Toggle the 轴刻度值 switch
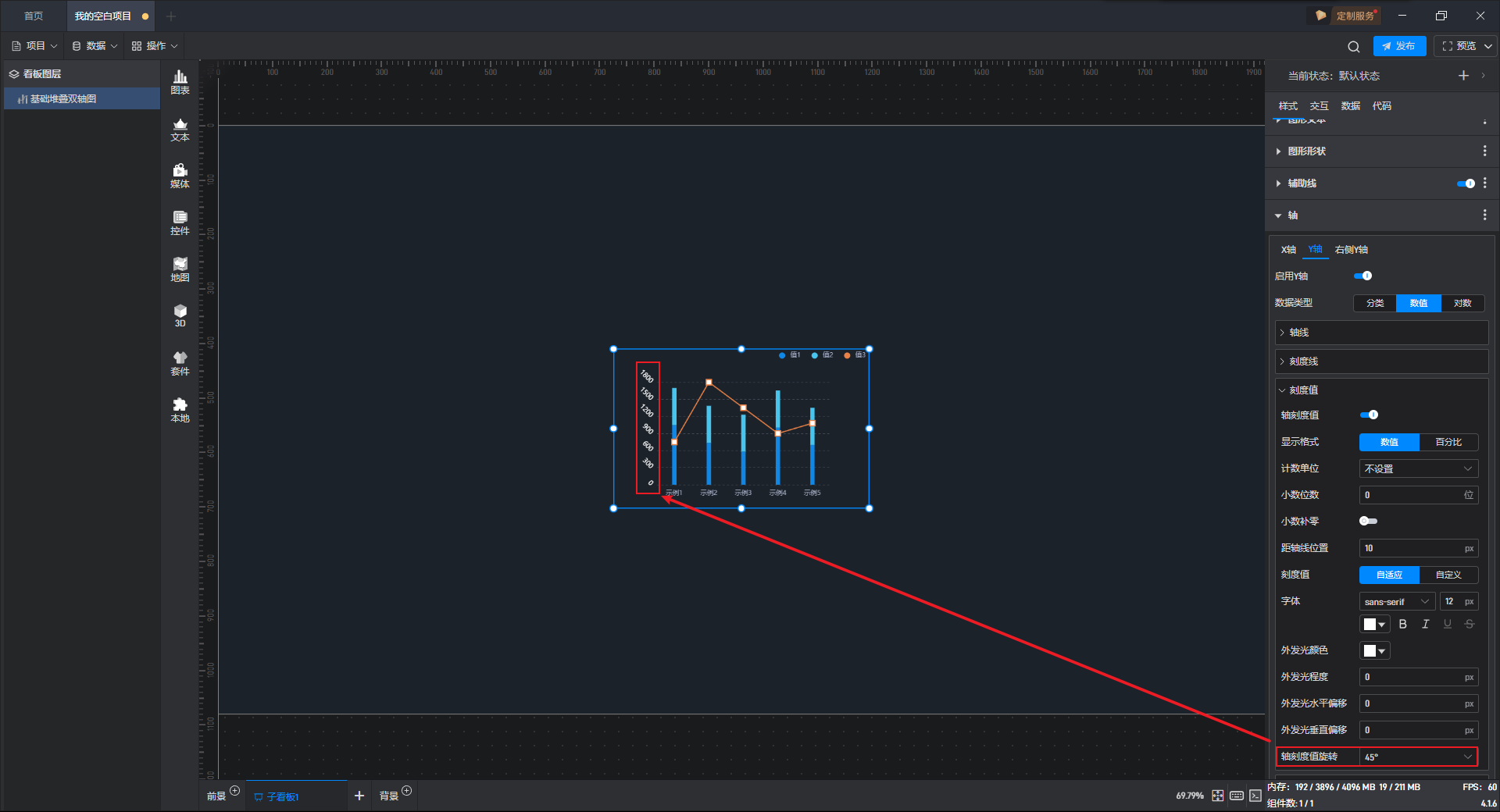Viewport: 1500px width, 812px height. (x=1369, y=415)
